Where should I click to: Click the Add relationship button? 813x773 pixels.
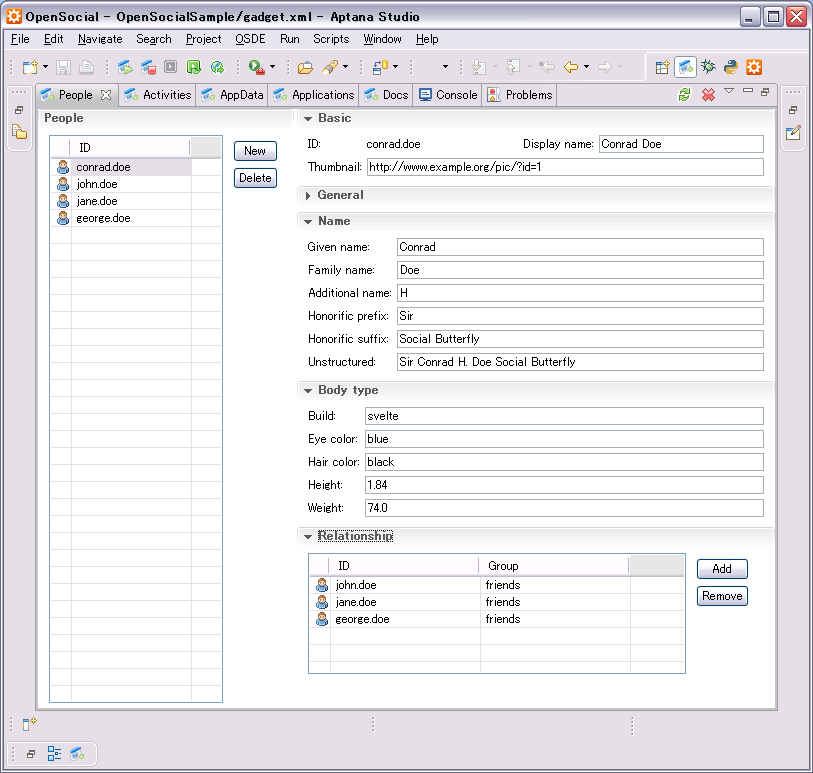point(722,569)
